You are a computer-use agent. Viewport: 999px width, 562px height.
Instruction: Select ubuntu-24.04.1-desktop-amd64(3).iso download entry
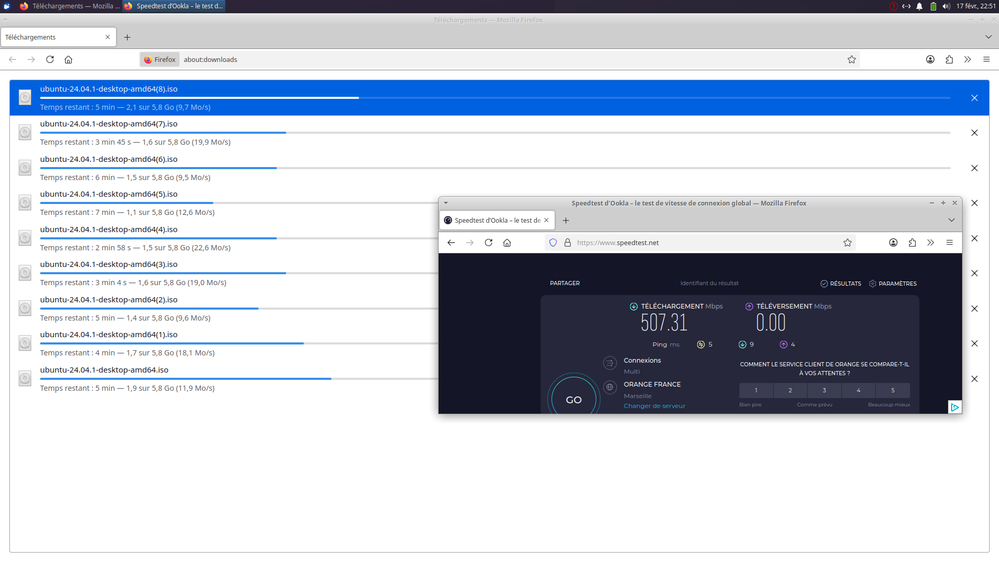[x=224, y=273]
